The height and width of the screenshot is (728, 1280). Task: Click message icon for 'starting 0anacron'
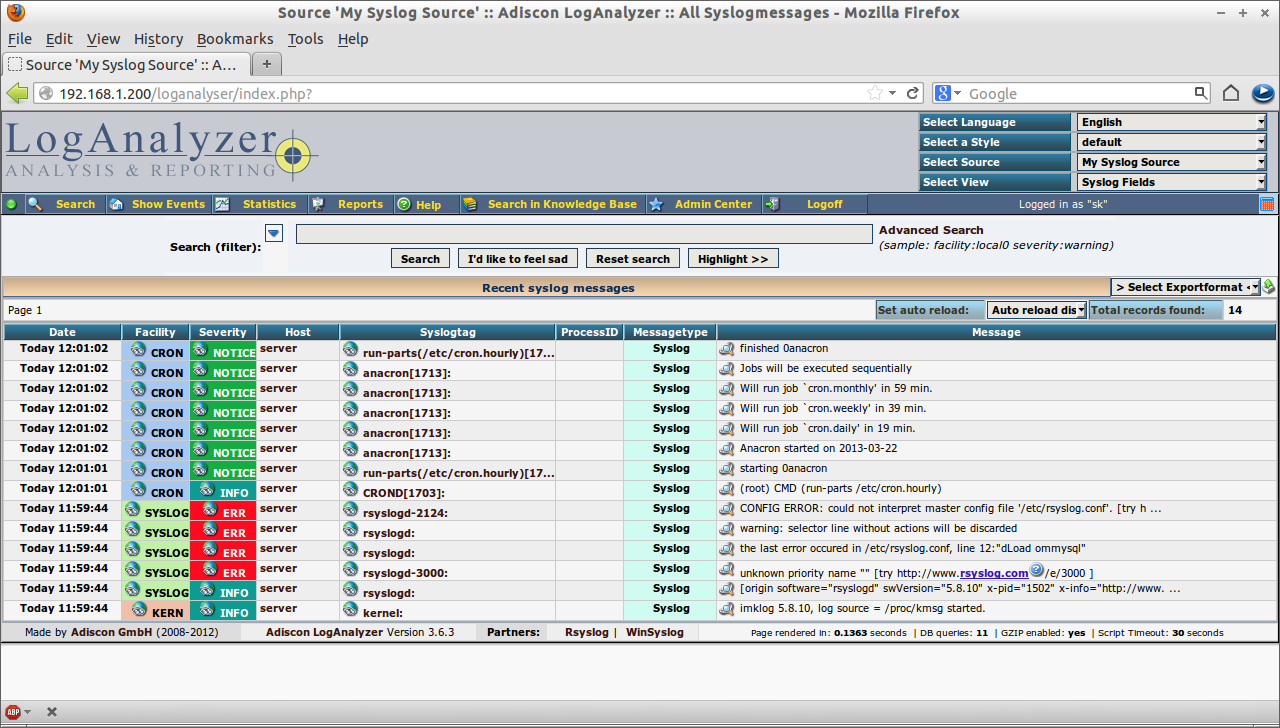[x=727, y=469]
